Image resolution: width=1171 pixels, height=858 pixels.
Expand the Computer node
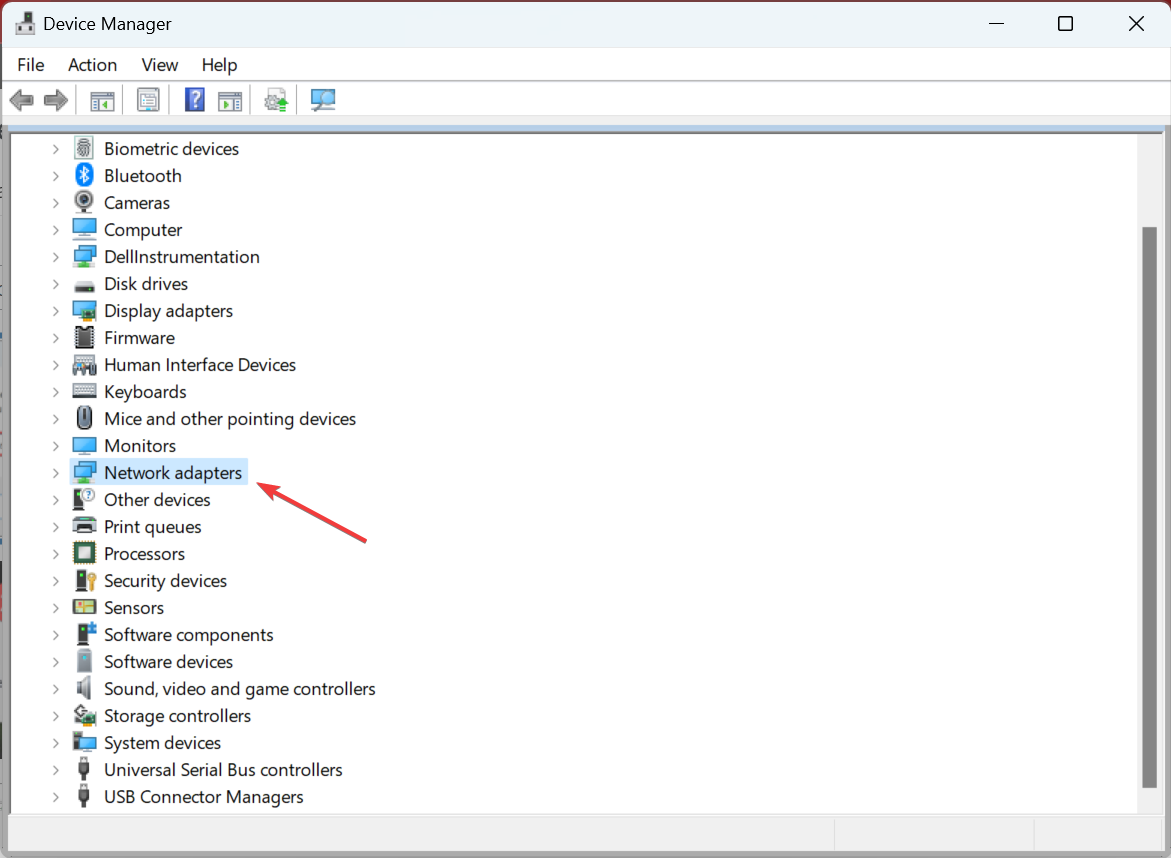coord(56,230)
